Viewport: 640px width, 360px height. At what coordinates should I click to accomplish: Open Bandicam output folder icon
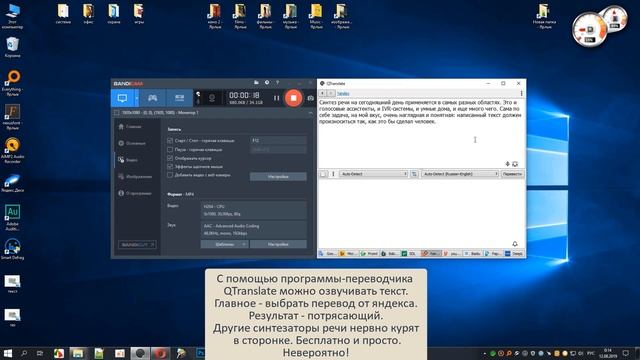(256, 82)
